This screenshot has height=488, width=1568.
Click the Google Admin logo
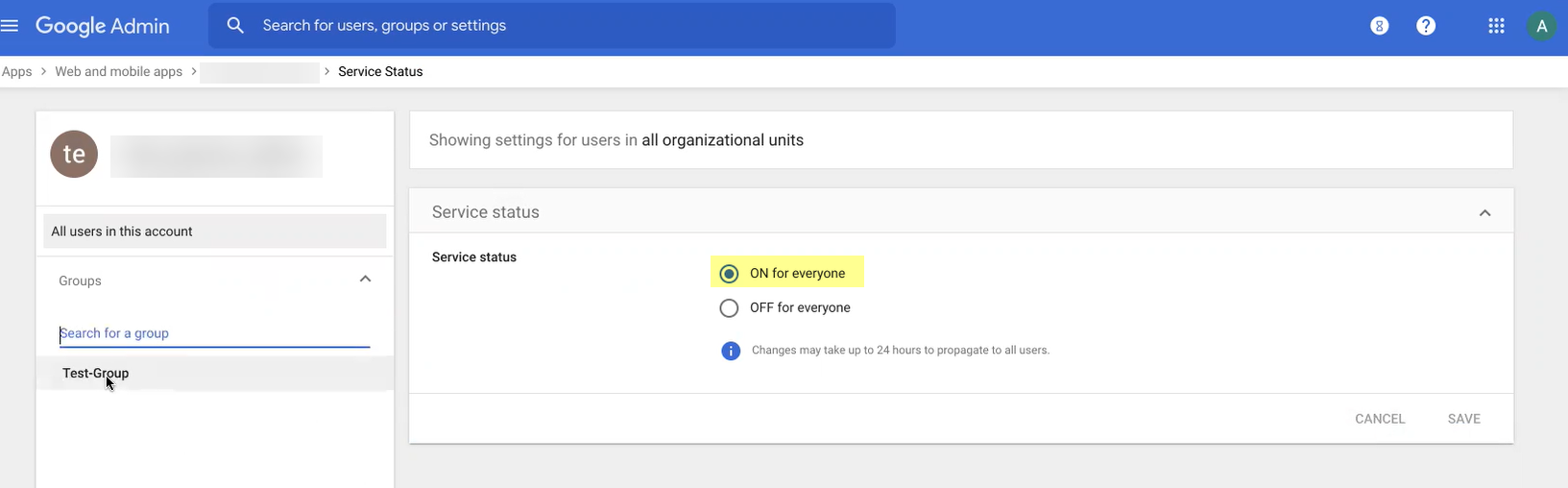(103, 26)
